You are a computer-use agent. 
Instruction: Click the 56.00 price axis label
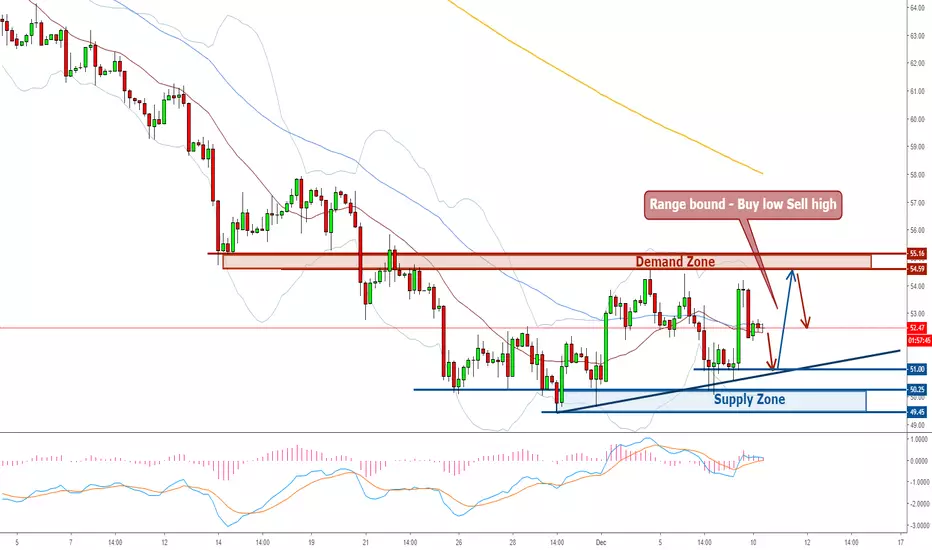(x=917, y=230)
